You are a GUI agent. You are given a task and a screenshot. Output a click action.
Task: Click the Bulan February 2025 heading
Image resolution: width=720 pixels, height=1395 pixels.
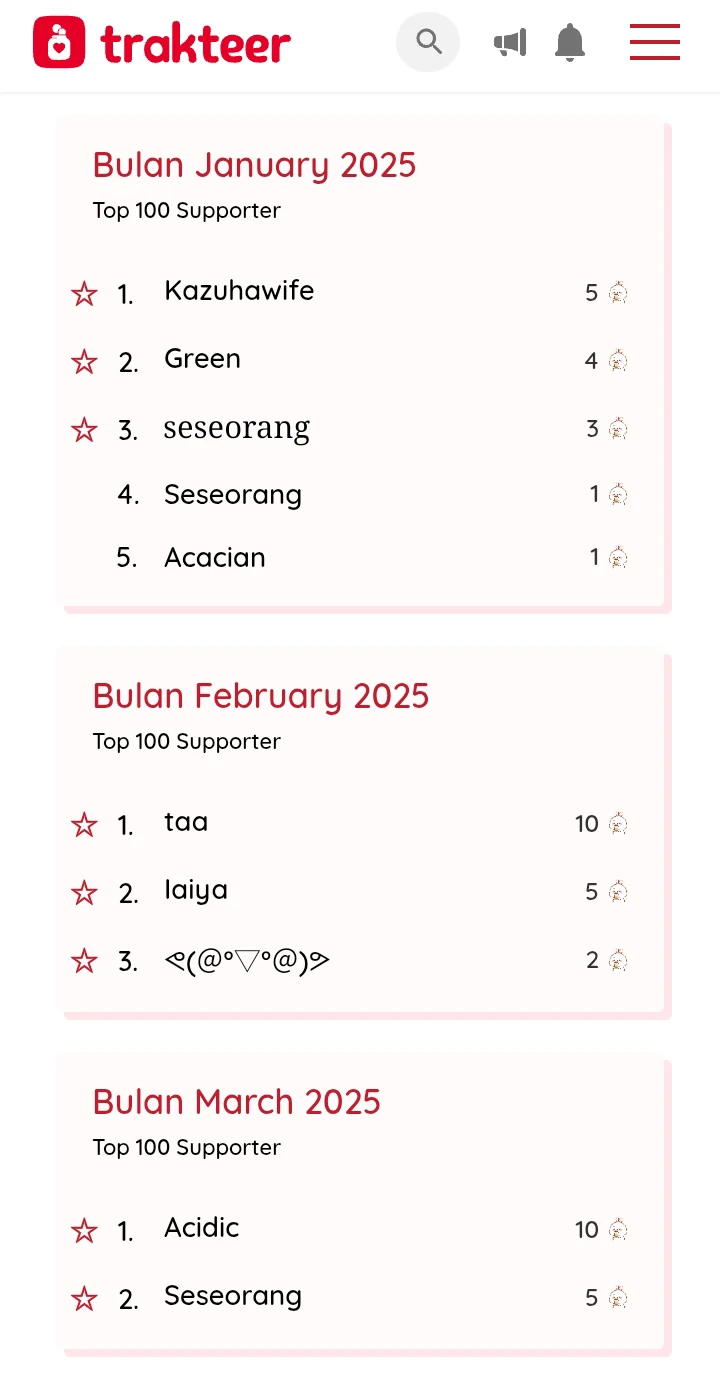[261, 696]
